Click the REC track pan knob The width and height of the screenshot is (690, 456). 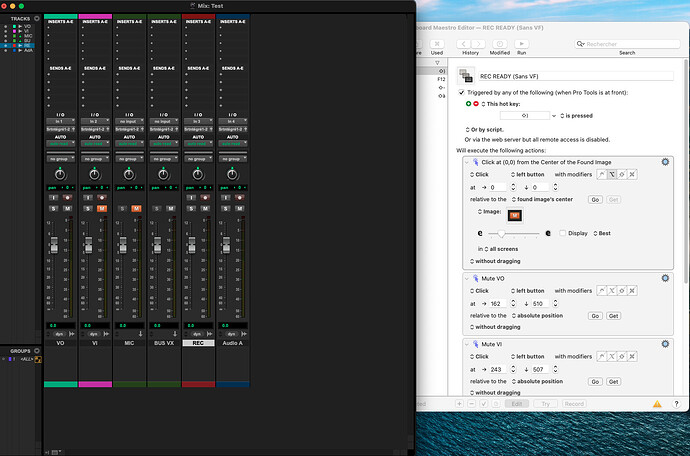click(x=198, y=174)
